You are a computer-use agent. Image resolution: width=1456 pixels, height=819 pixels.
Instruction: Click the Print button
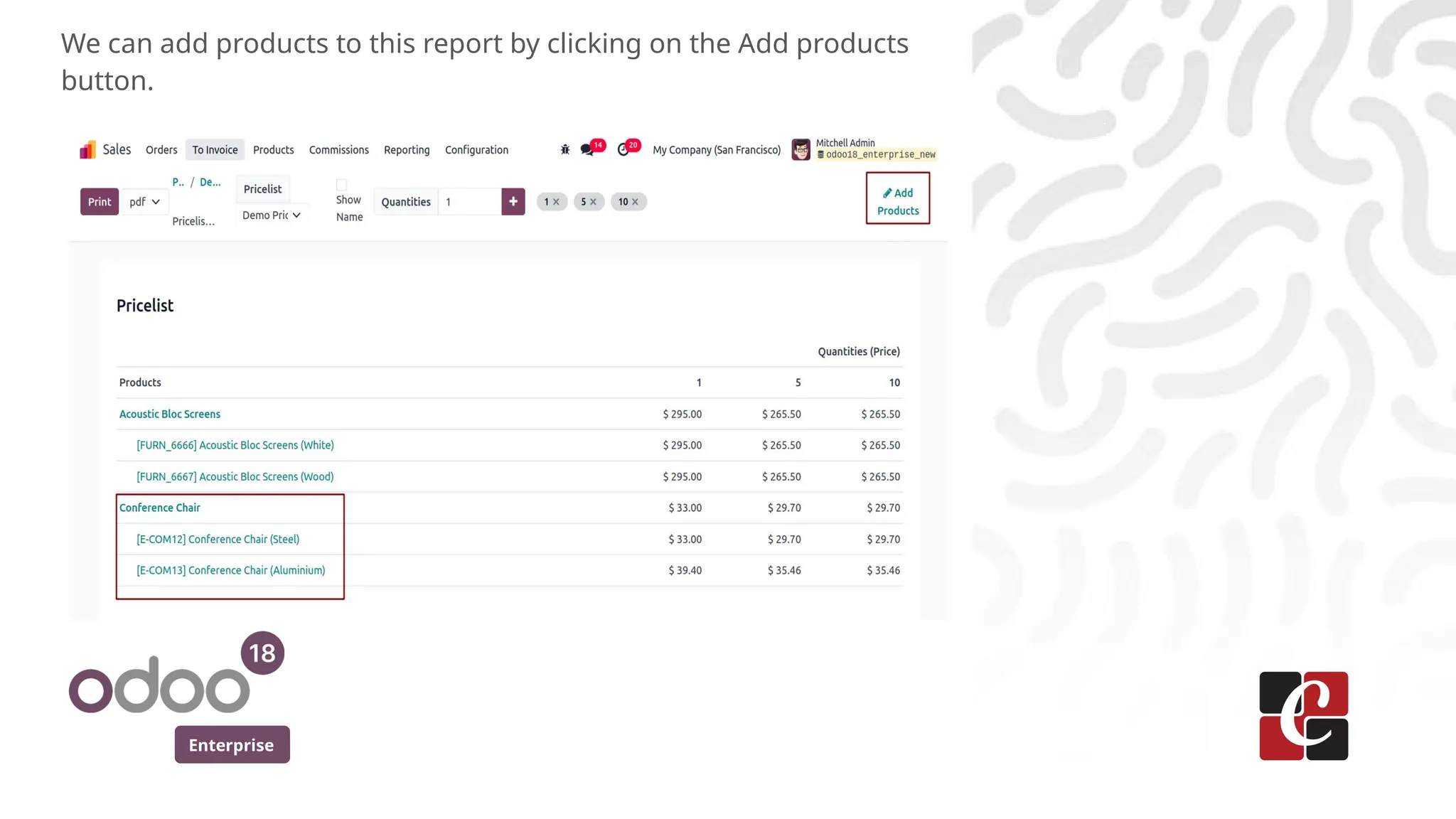(x=100, y=202)
